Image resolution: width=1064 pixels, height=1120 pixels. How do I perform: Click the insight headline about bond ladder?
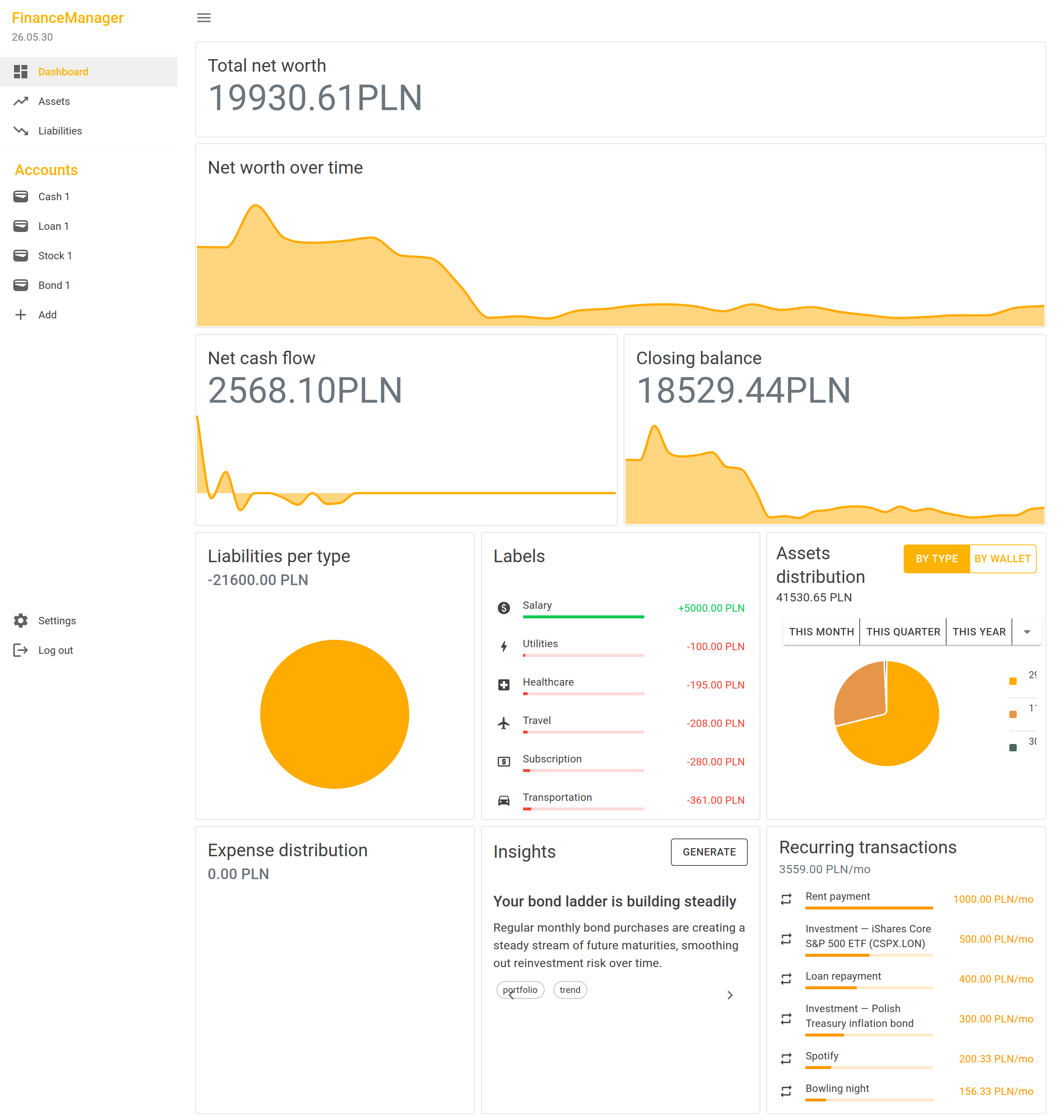(x=614, y=901)
